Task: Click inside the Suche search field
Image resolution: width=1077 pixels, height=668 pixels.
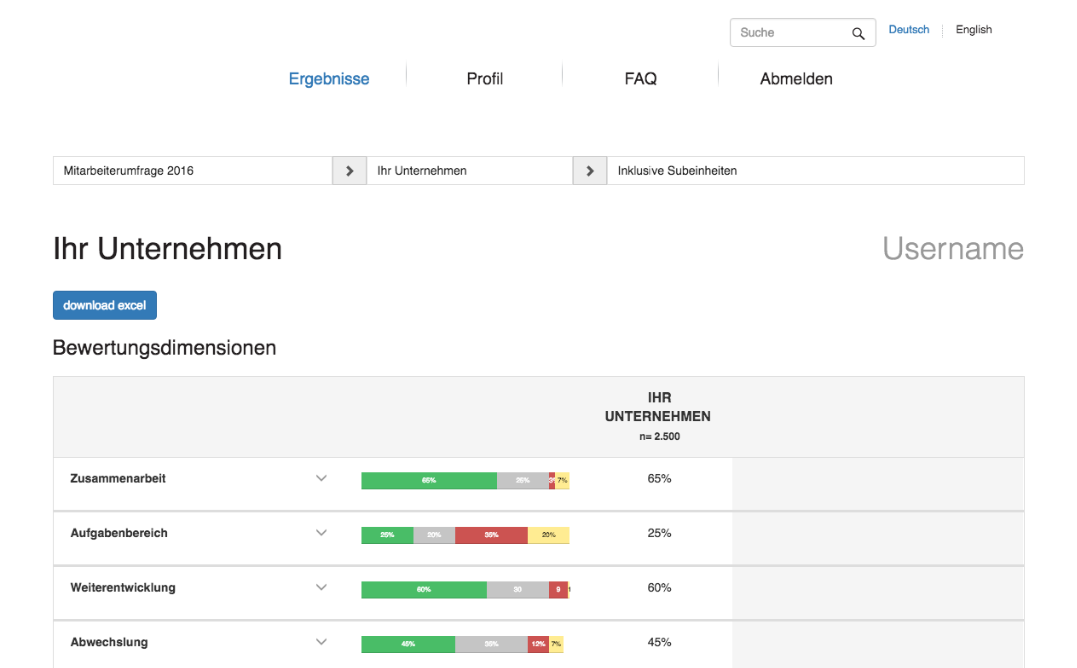Action: (790, 32)
